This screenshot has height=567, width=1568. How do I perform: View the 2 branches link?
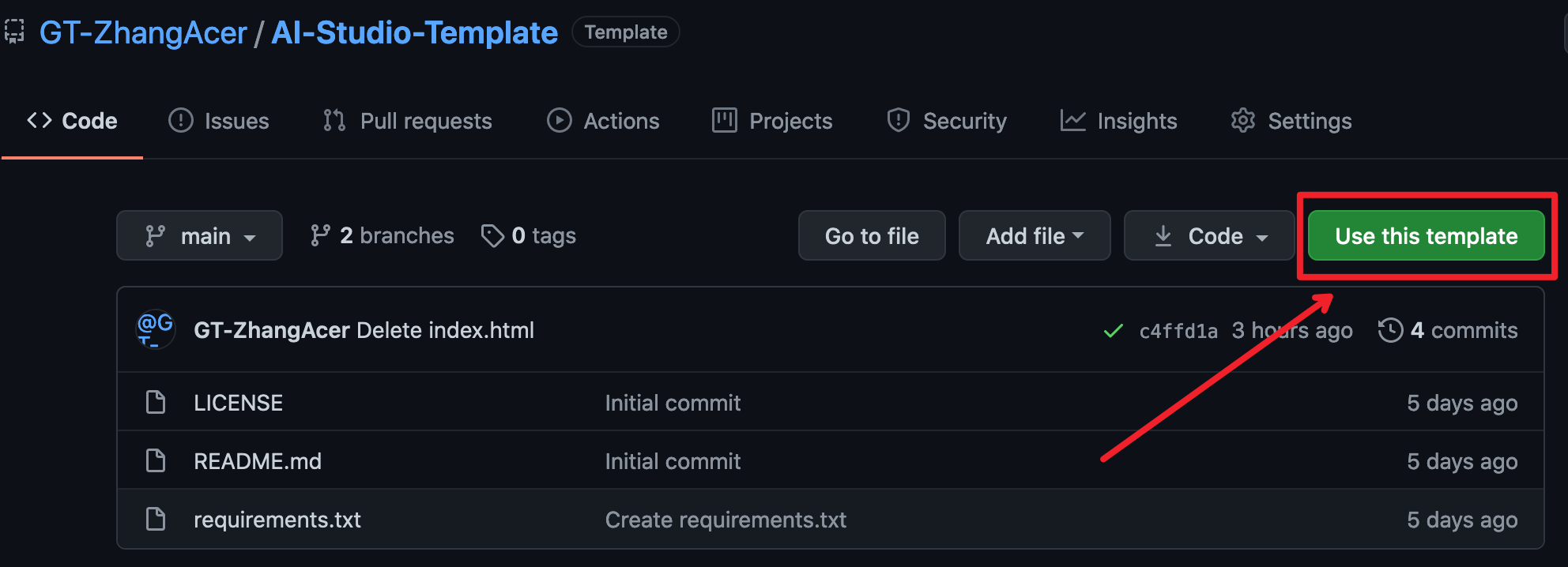click(382, 235)
